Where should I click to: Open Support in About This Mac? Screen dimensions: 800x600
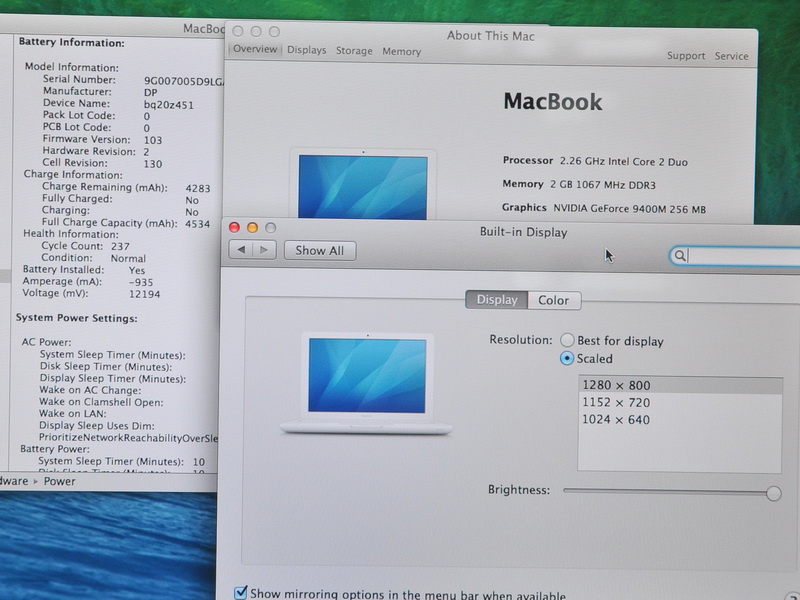pos(686,56)
